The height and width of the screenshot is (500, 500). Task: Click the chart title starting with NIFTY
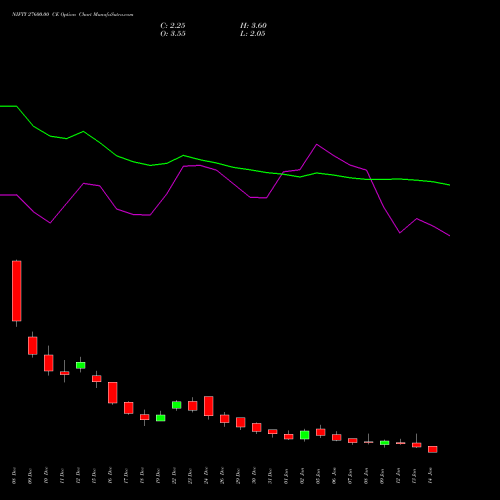73,15
